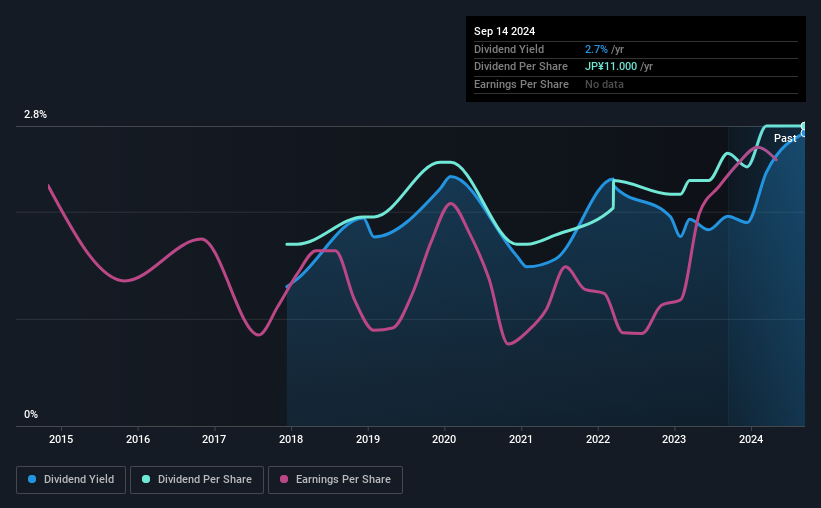
Task: Click the Dividend Yield tooltip row label
Action: [x=509, y=49]
